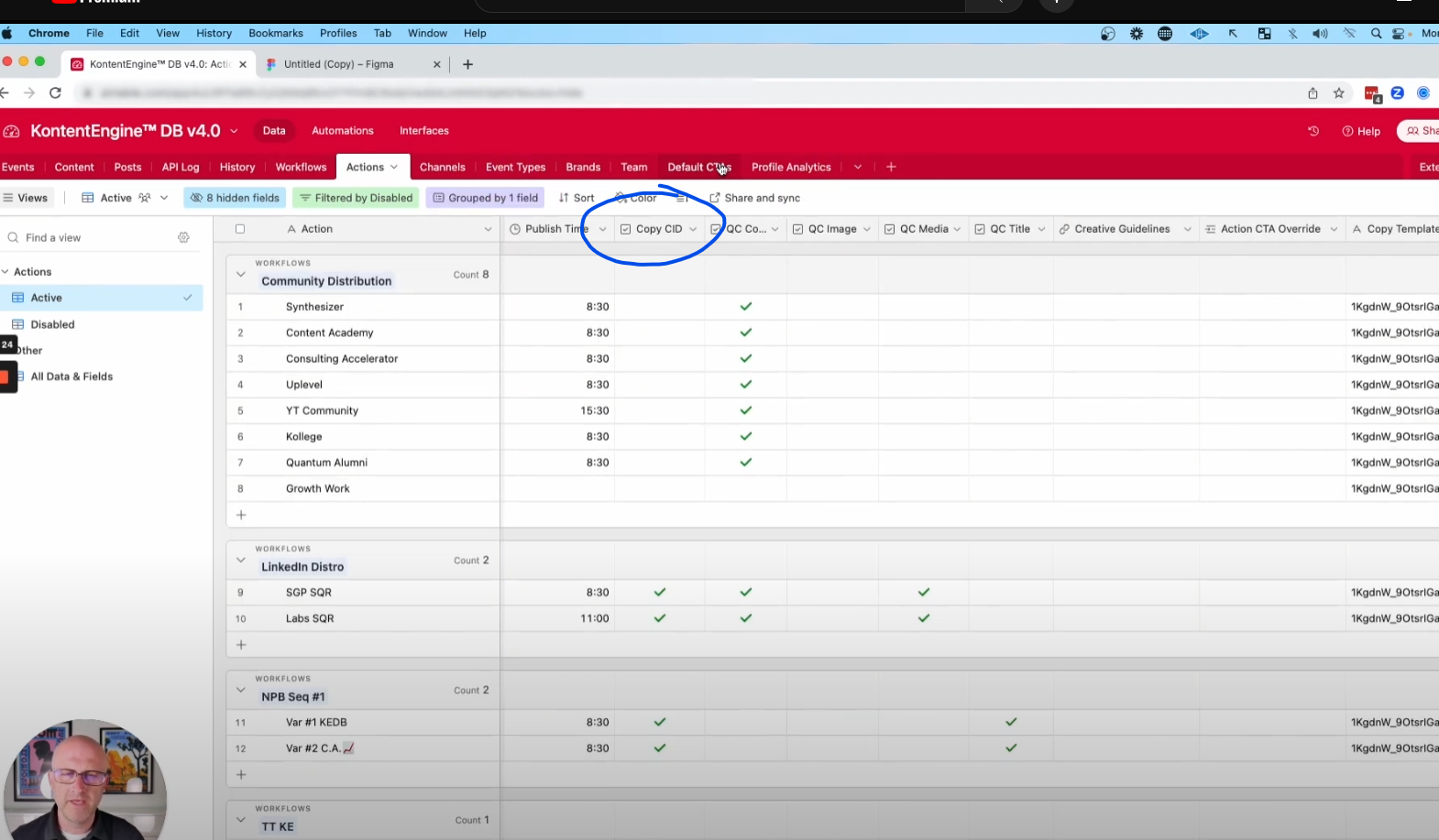Switch to the Channels table tab

coord(442,167)
